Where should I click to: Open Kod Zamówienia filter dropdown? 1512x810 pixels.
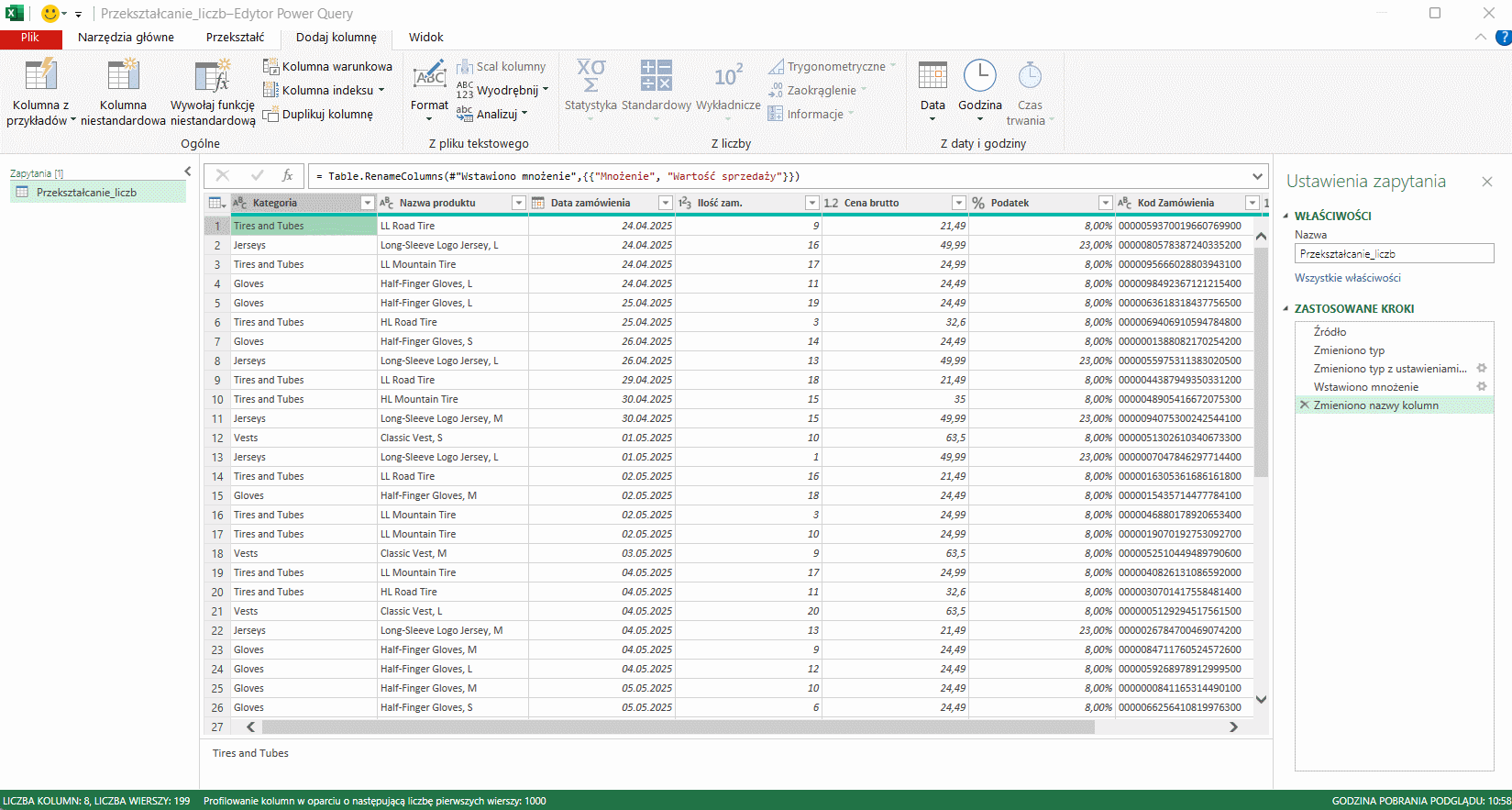click(x=1252, y=203)
